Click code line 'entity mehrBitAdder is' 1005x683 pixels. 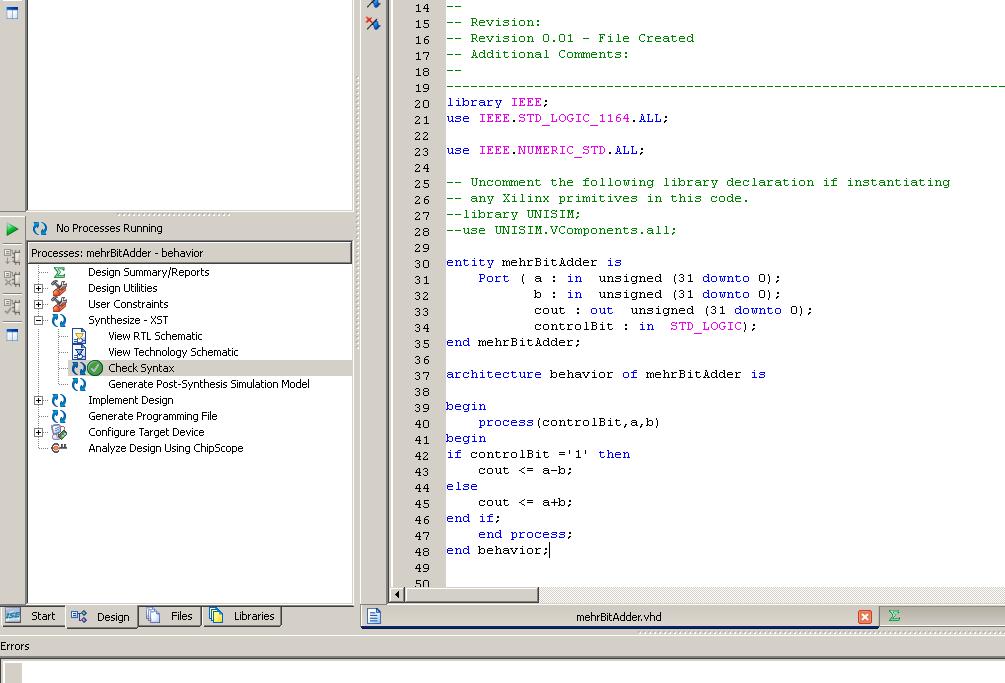[x=534, y=263]
